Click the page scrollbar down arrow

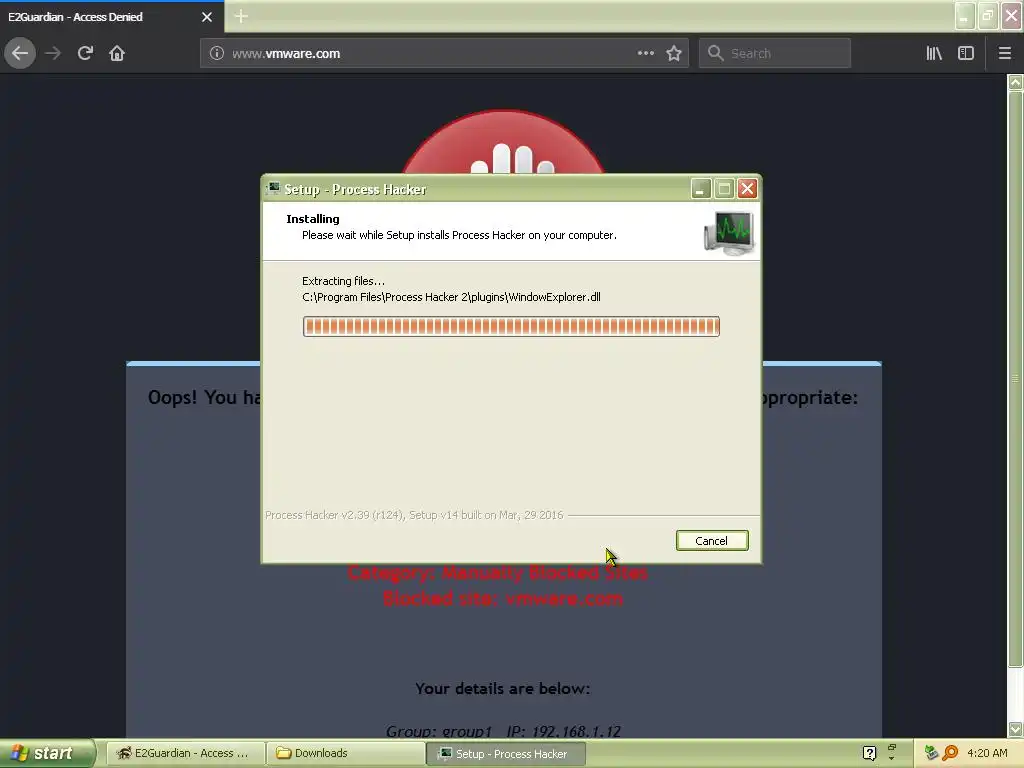click(x=1015, y=729)
